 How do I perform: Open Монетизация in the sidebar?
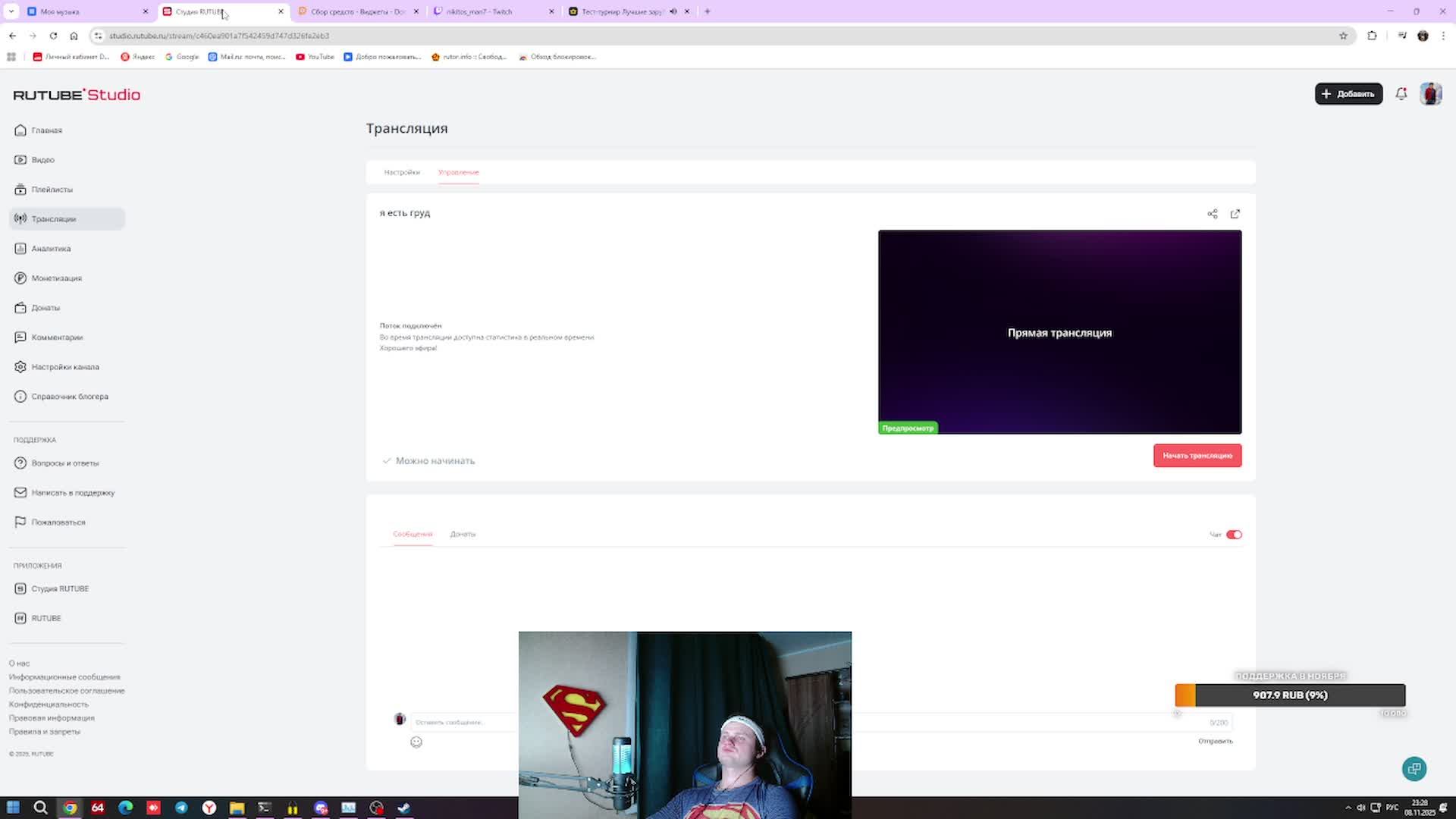point(56,278)
